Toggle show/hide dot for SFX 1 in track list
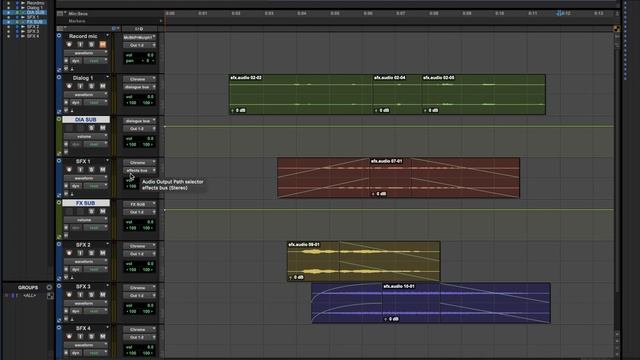 click(9, 17)
